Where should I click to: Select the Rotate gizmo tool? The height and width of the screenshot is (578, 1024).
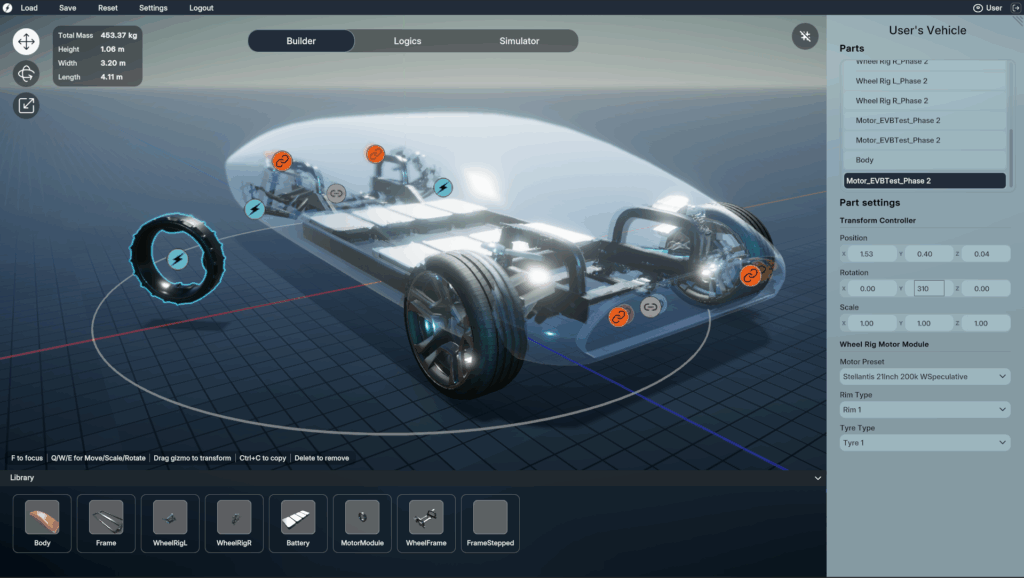coord(25,73)
